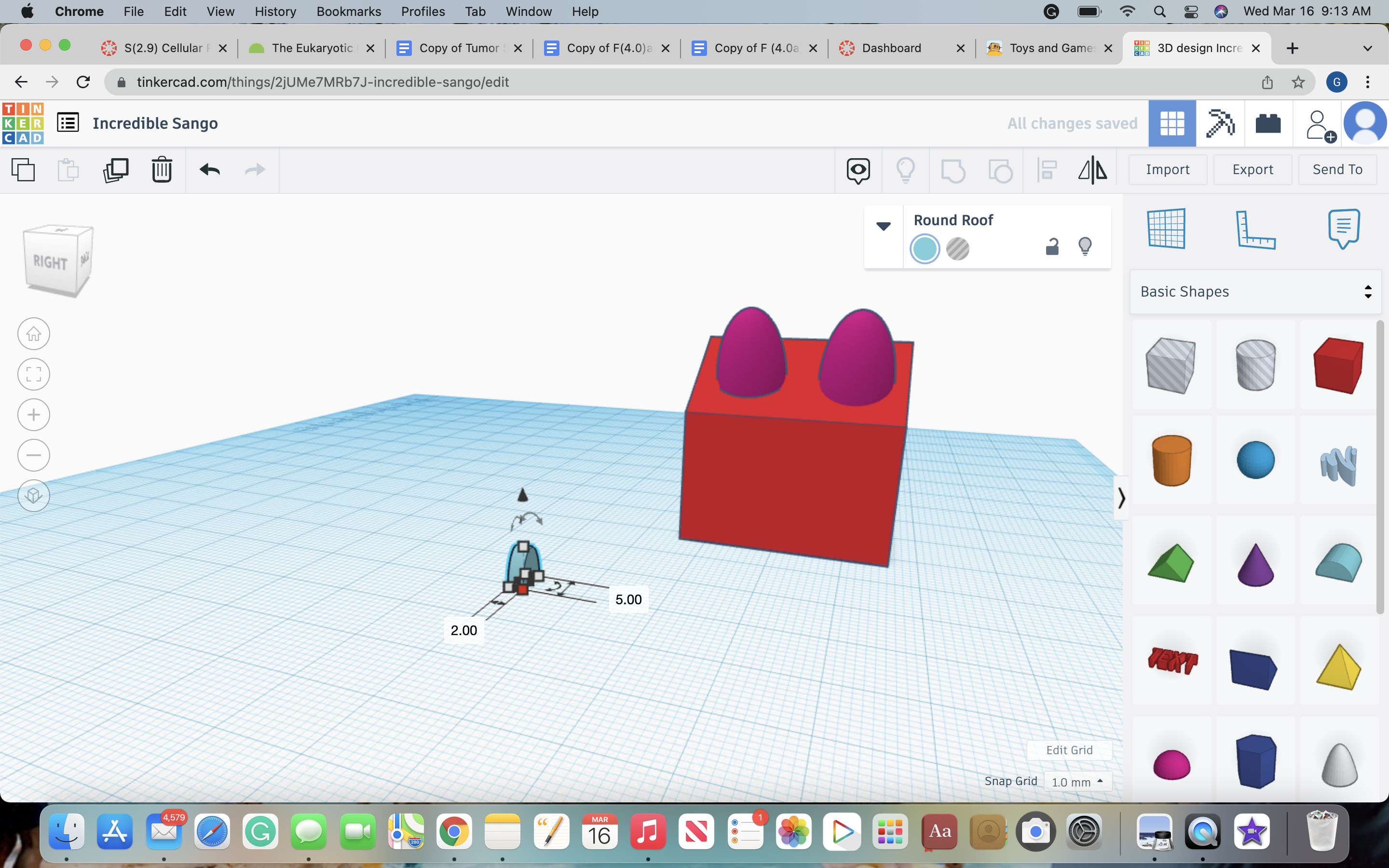The image size is (1389, 868).
Task: Toggle the hide lightbulb in the Round Roof panel
Action: (x=1085, y=247)
